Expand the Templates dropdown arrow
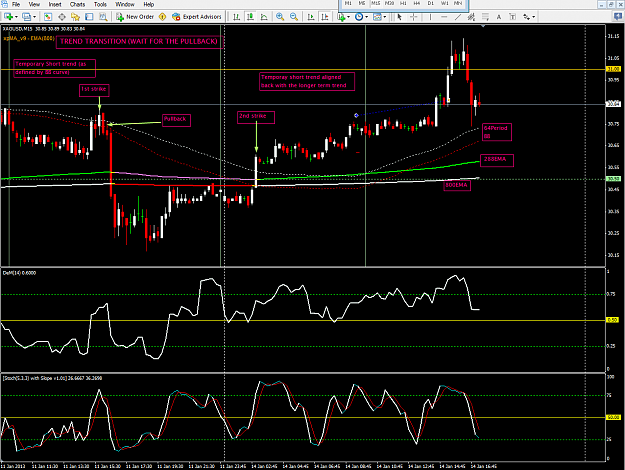The width and height of the screenshot is (625, 470). [384, 17]
